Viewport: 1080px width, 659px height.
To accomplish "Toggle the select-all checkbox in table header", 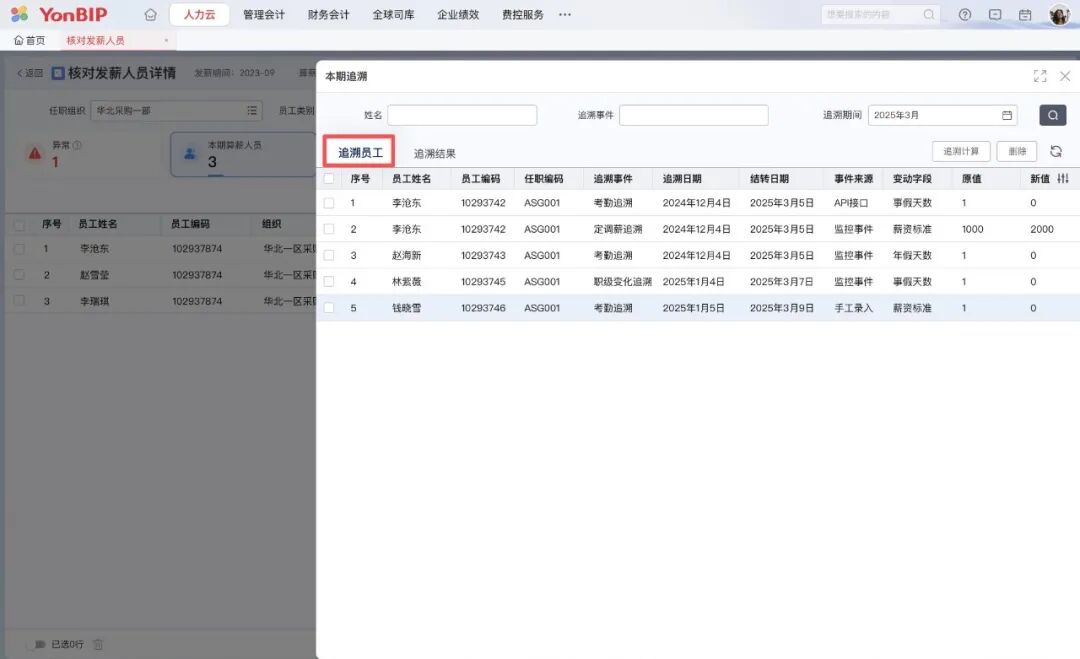I will (x=329, y=179).
